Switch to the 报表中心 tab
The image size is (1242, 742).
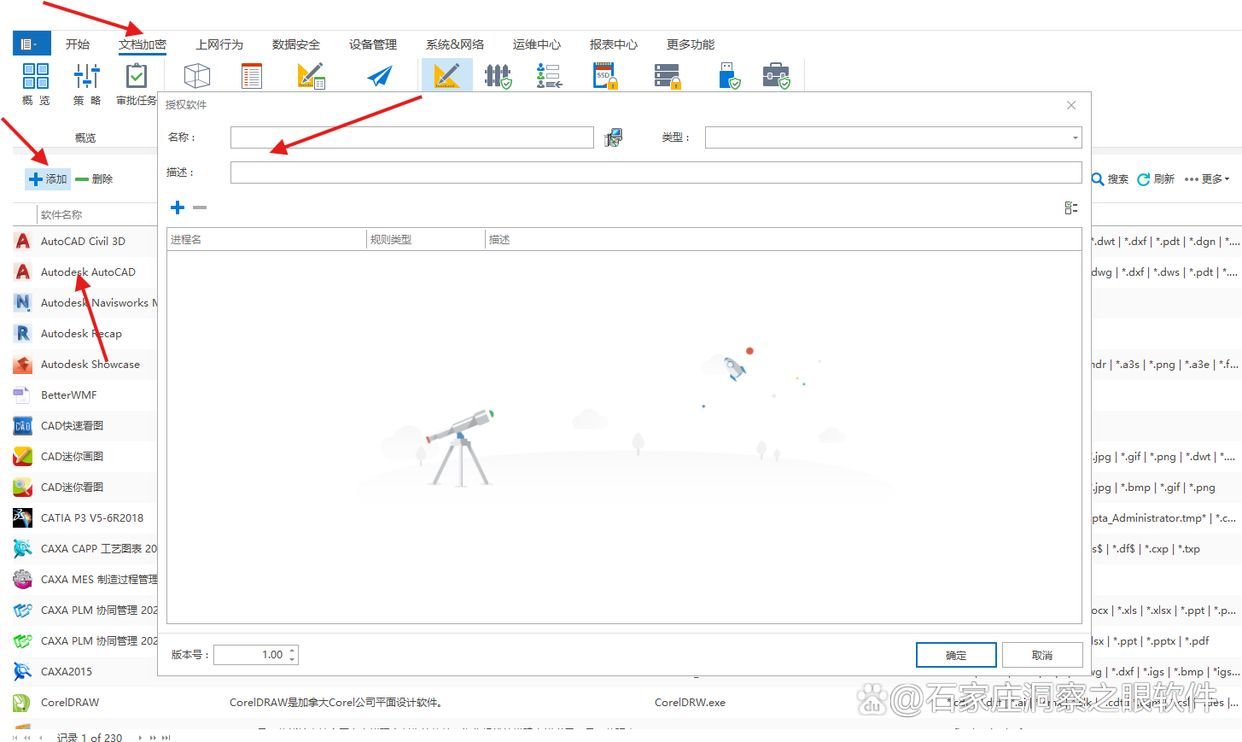[x=614, y=44]
